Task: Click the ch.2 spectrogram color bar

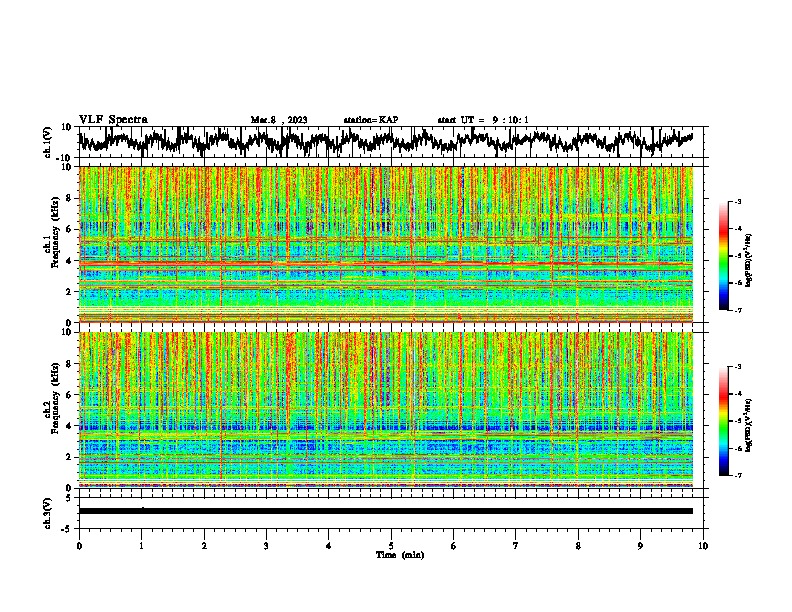Action: tap(723, 421)
